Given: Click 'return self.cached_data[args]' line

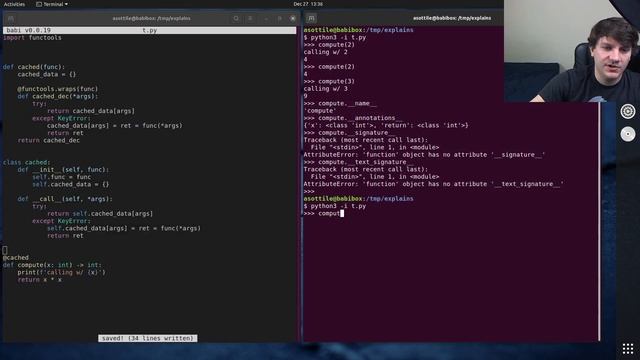Looking at the screenshot, I should pos(100,214).
